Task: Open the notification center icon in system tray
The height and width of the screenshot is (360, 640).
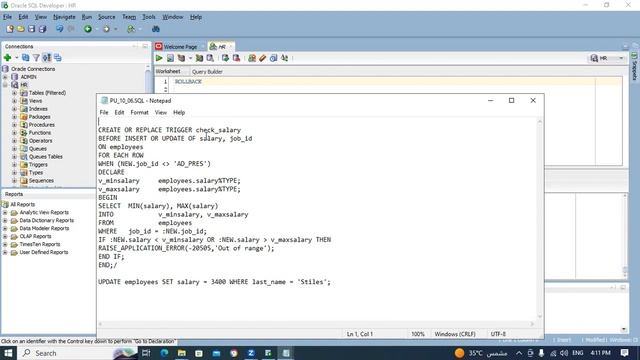Action: click(624, 353)
